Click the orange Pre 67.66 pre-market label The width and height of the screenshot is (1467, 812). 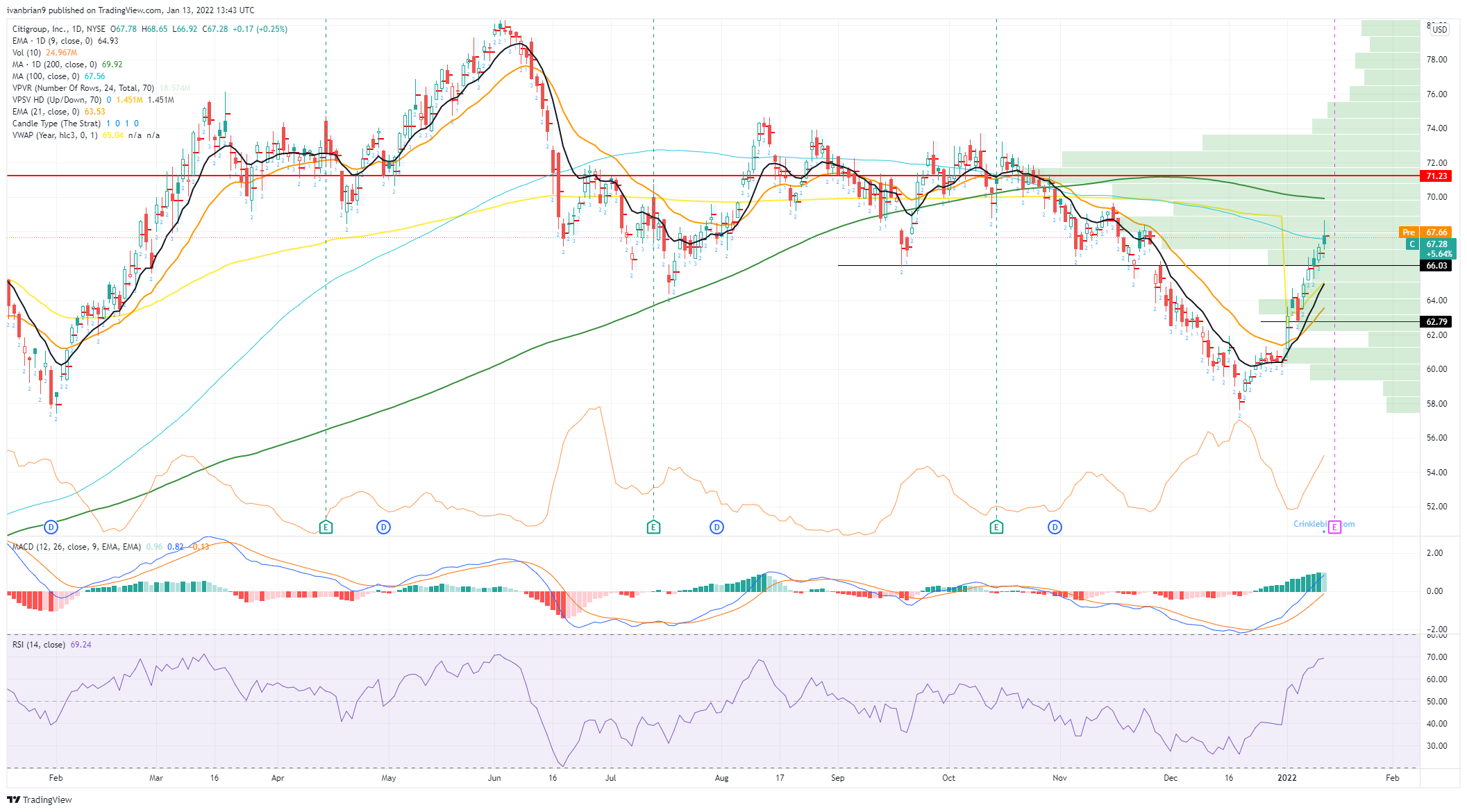coord(1427,232)
